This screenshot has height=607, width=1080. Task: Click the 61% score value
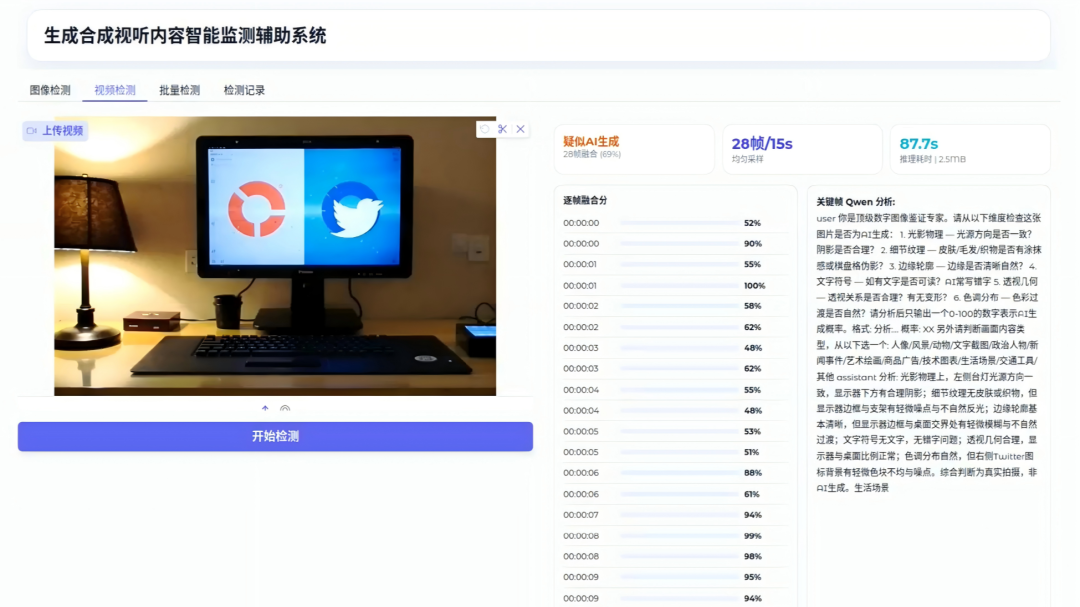751,494
